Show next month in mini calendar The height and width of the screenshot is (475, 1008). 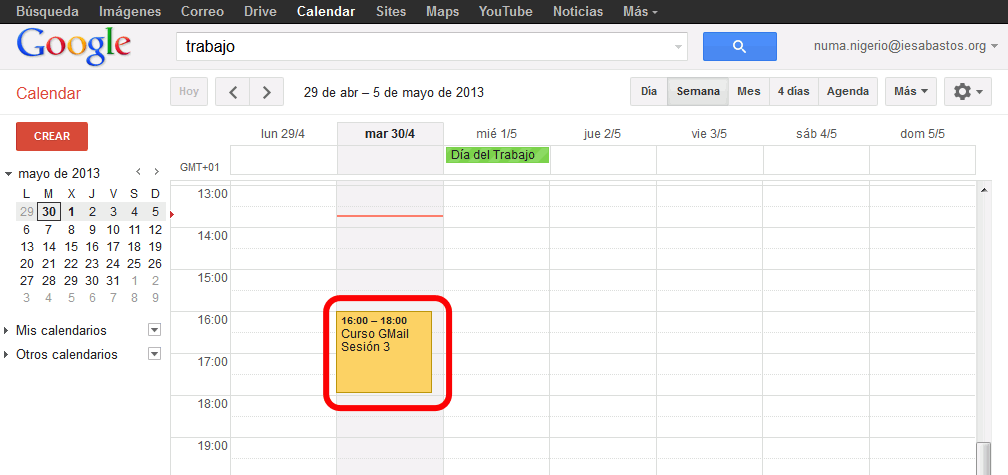(x=156, y=172)
